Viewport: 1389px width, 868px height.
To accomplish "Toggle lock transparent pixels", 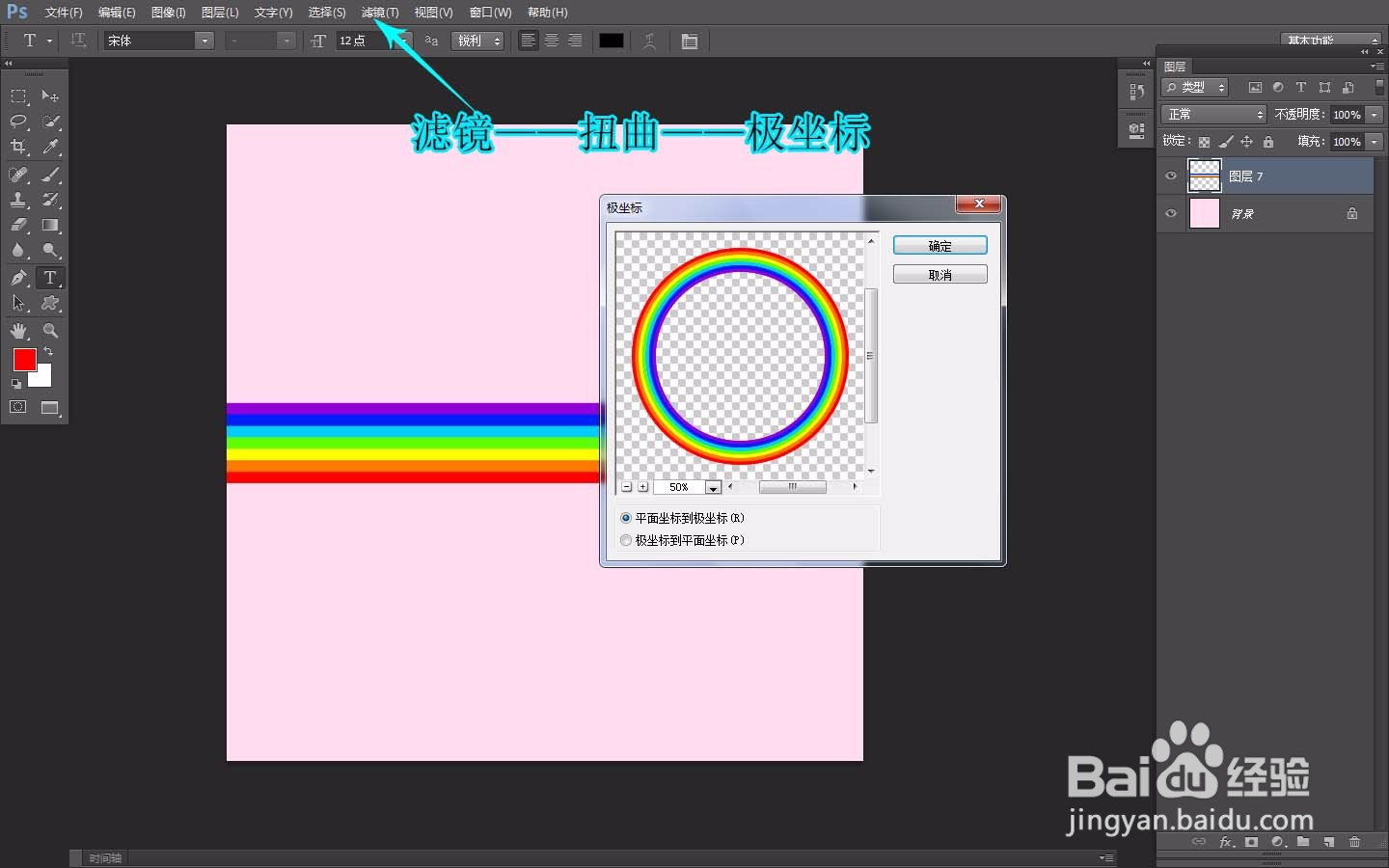I will coord(1204,142).
